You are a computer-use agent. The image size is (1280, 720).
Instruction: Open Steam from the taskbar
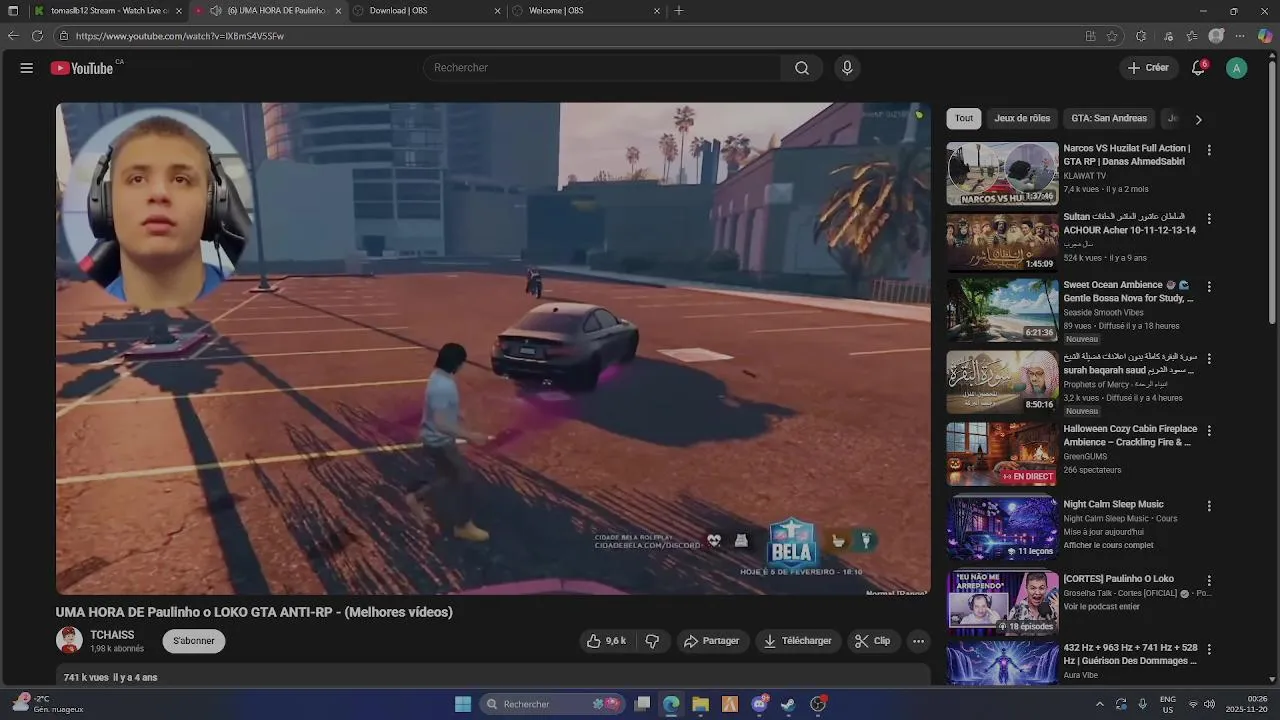tap(788, 704)
